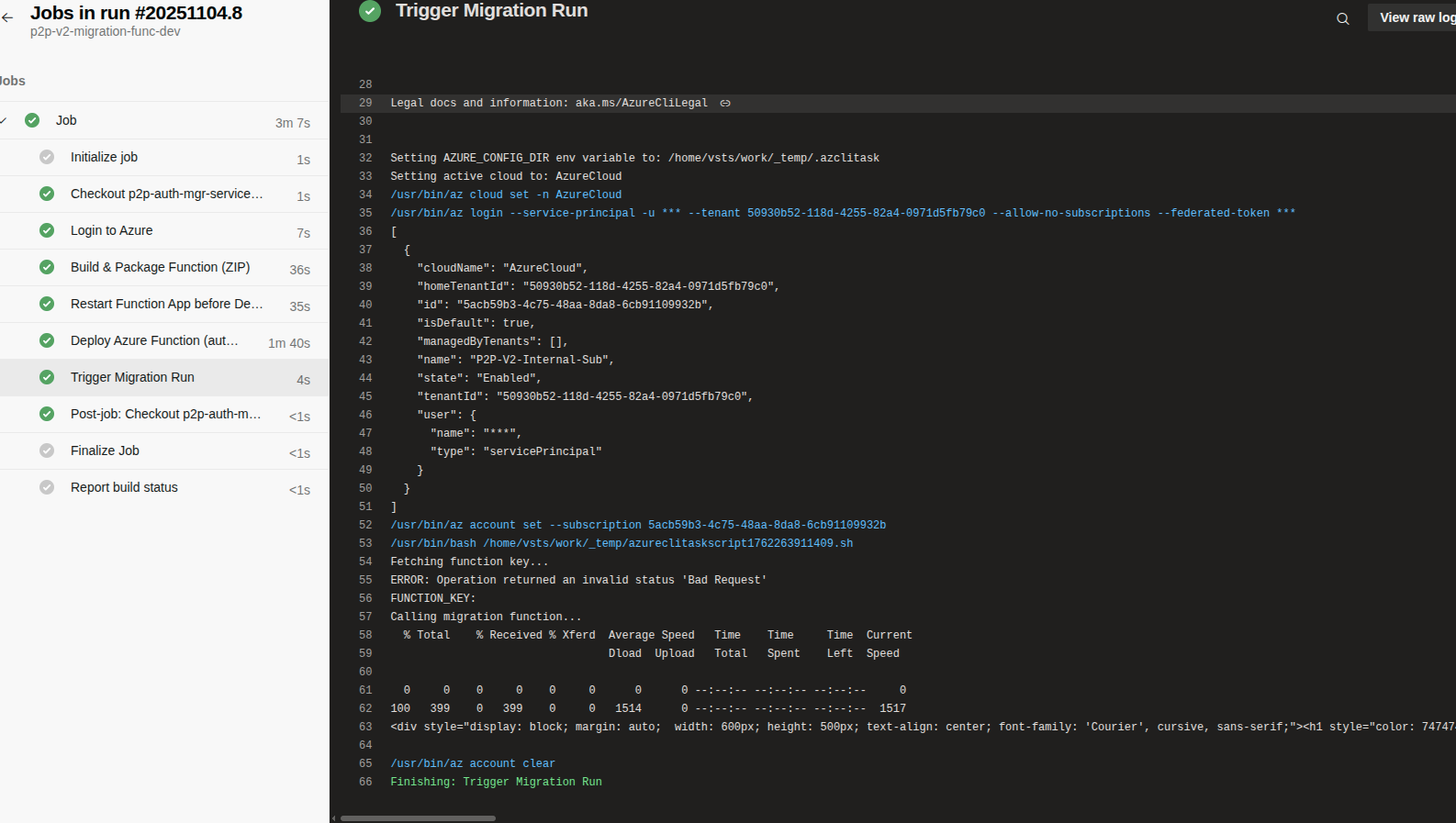The height and width of the screenshot is (823, 1456).
Task: Open the Finalize Job step
Action: tap(164, 450)
